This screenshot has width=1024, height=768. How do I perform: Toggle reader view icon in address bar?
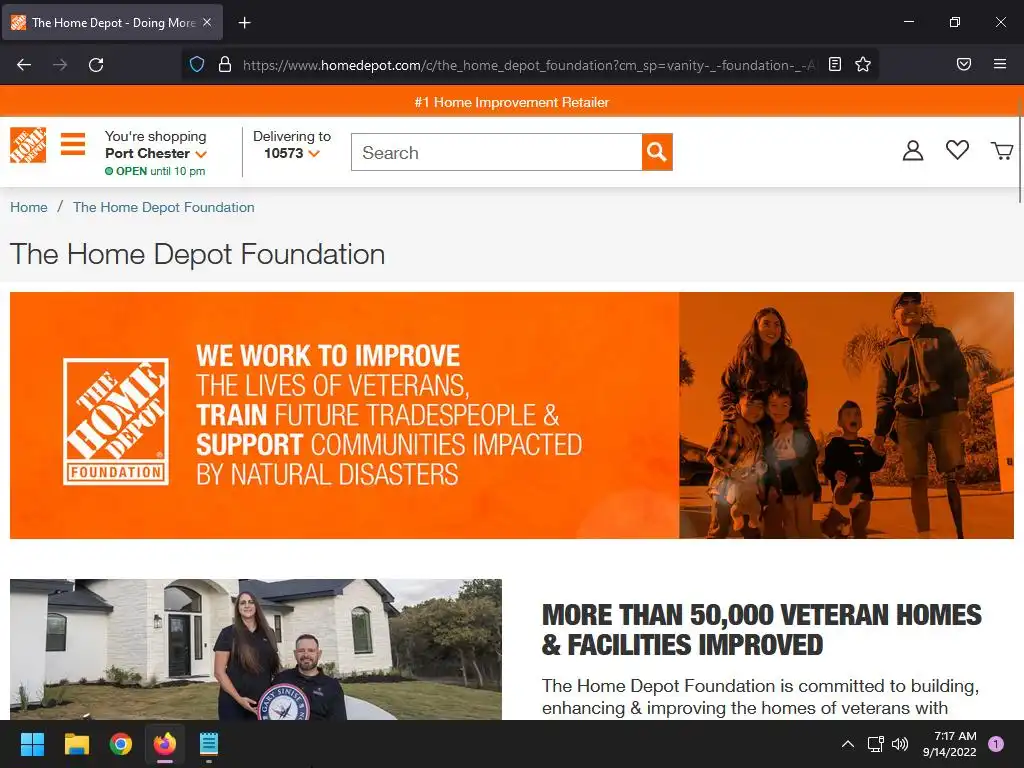[835, 64]
